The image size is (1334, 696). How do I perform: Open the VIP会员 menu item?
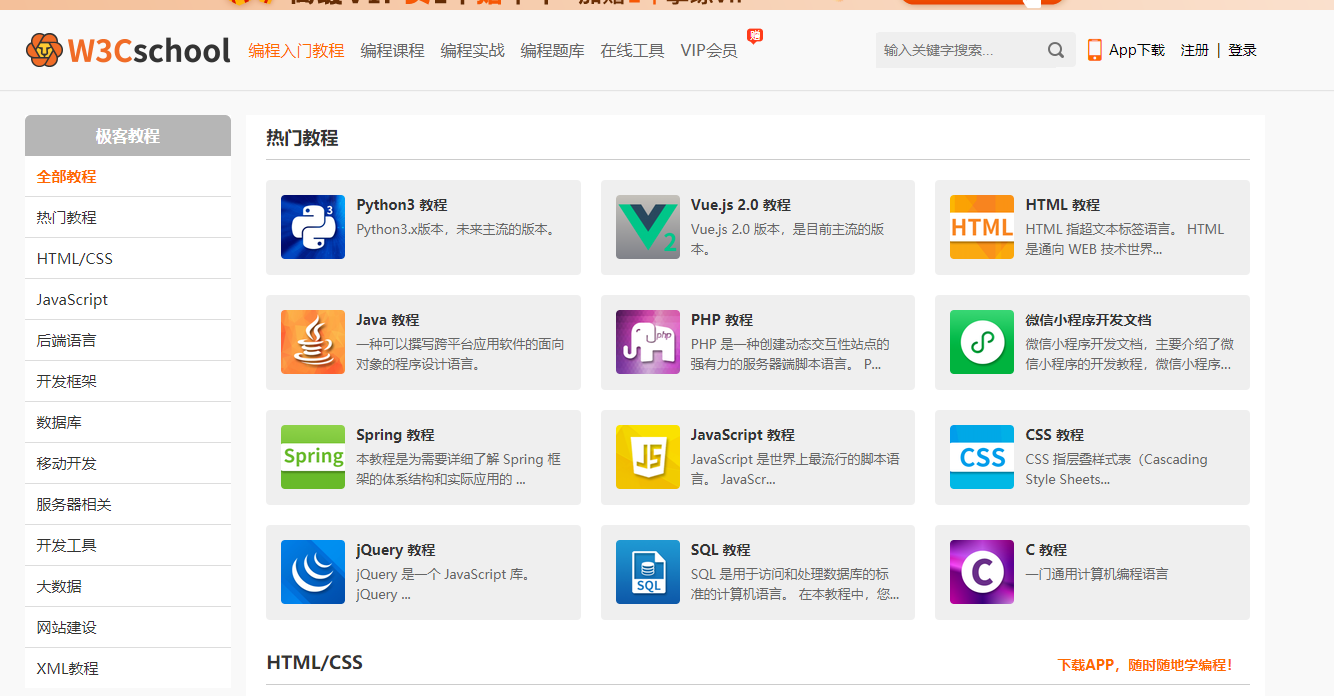pyautogui.click(x=709, y=50)
